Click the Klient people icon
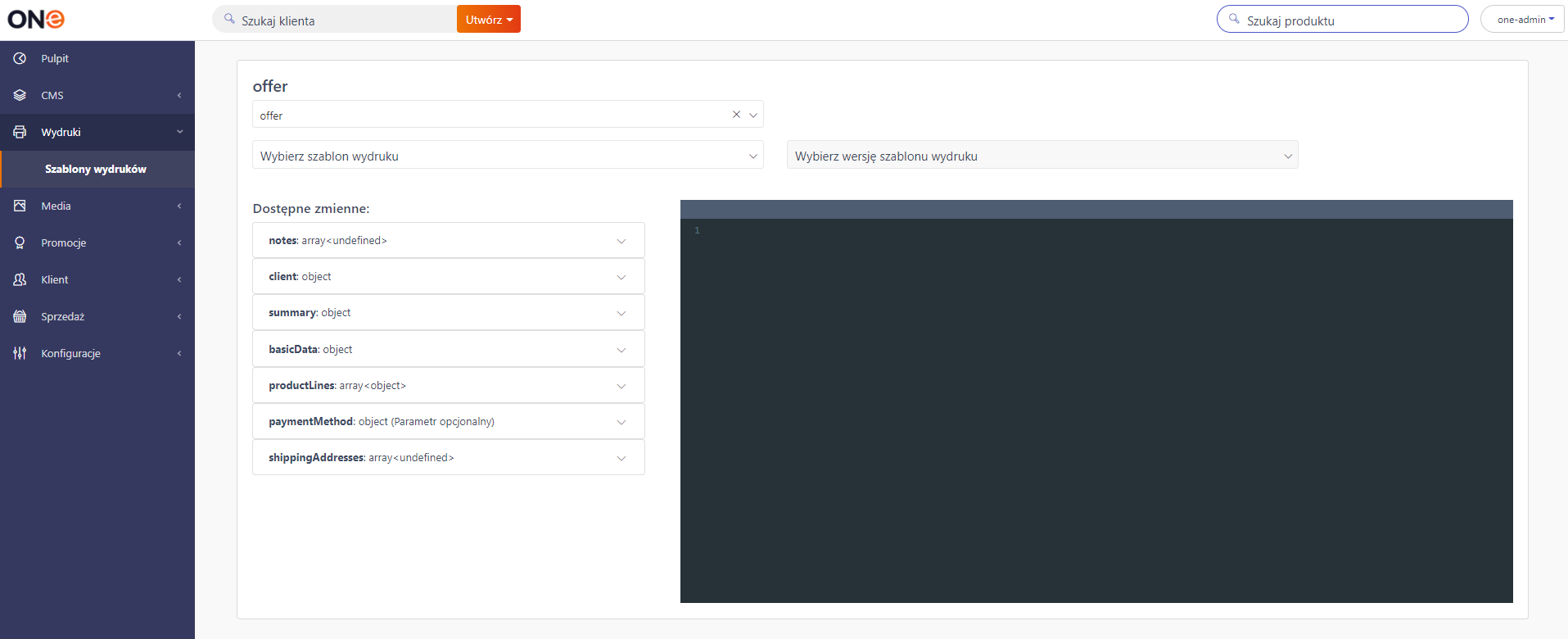 coord(20,279)
